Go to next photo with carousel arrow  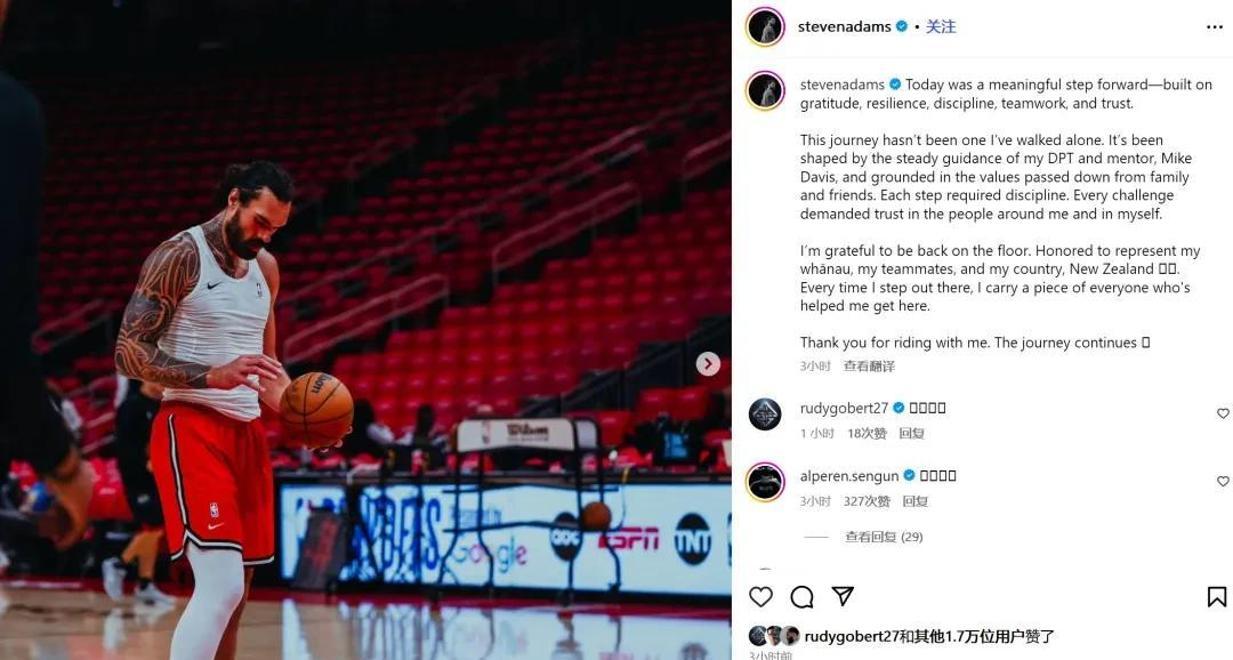(708, 364)
